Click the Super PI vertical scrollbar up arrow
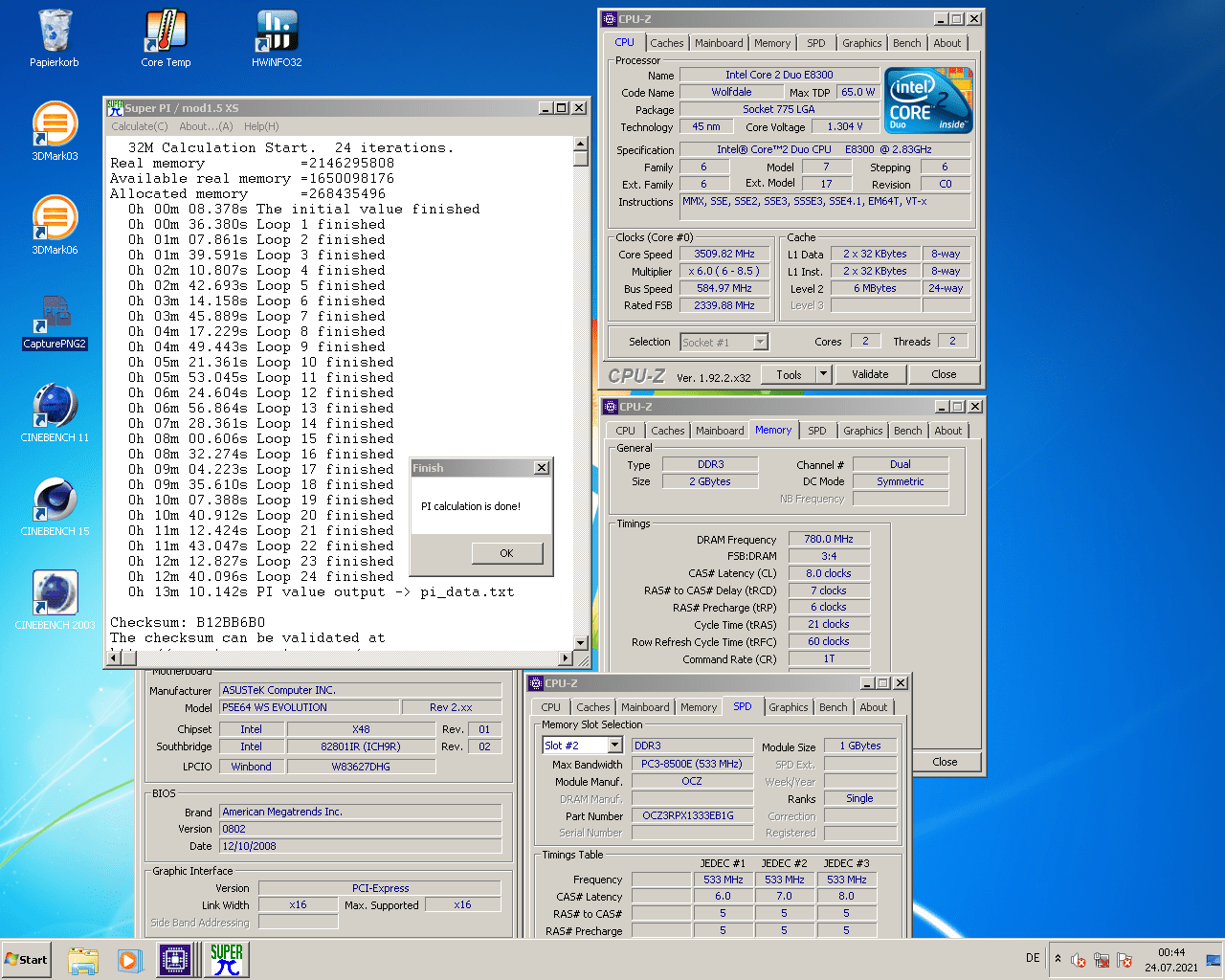 coord(581,144)
